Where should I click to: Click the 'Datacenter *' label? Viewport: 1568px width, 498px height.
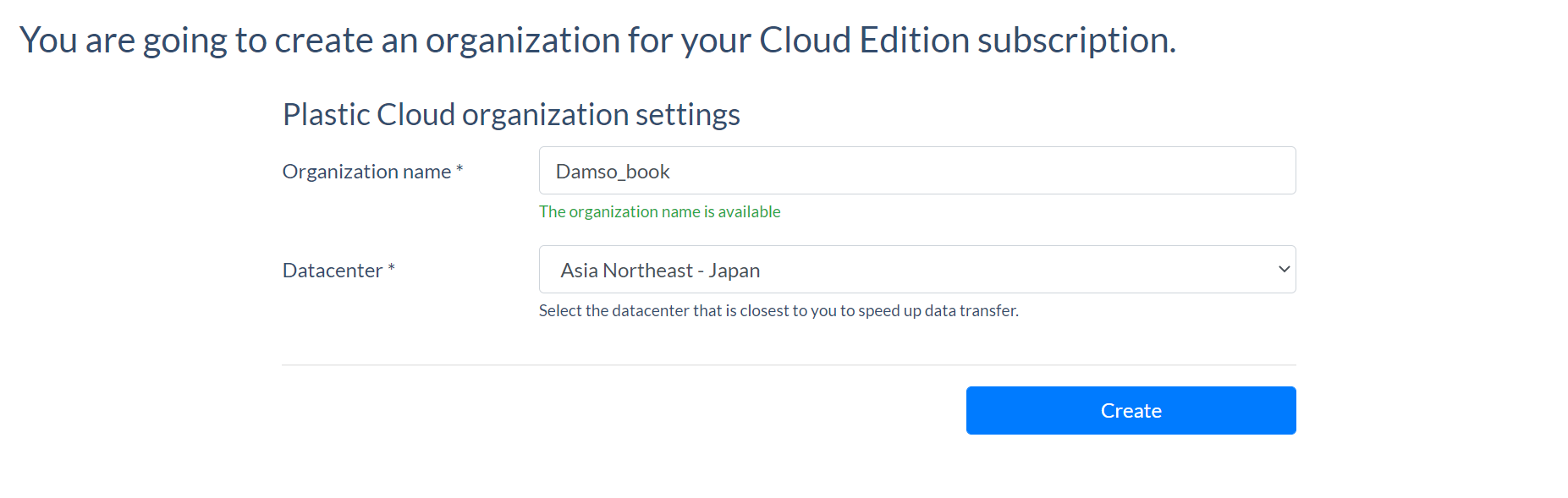pos(338,271)
